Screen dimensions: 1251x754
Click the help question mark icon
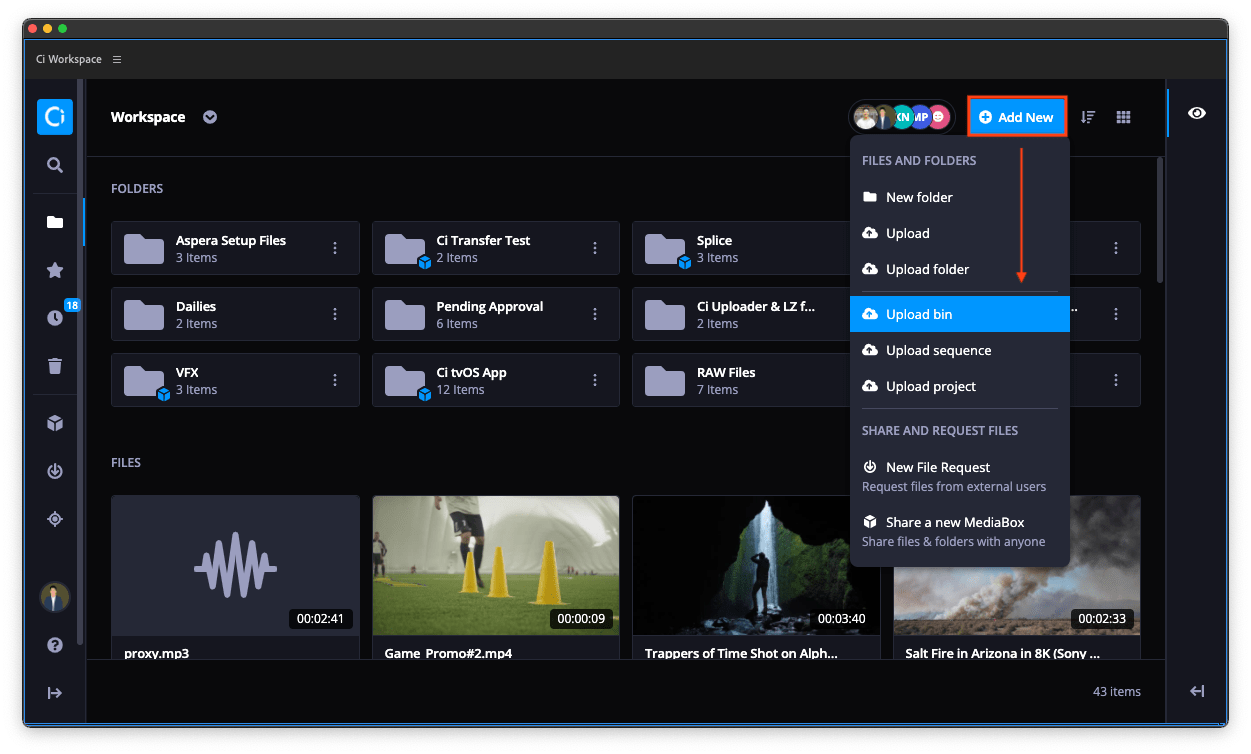54,645
